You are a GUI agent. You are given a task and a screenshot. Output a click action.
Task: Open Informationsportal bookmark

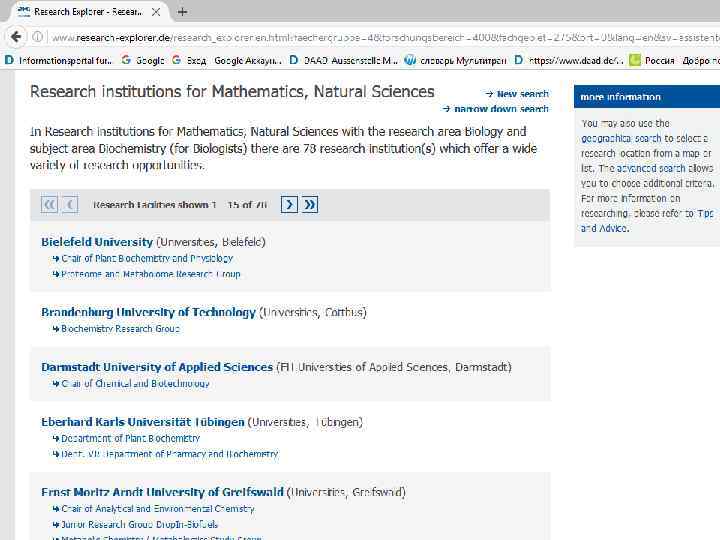[60, 60]
